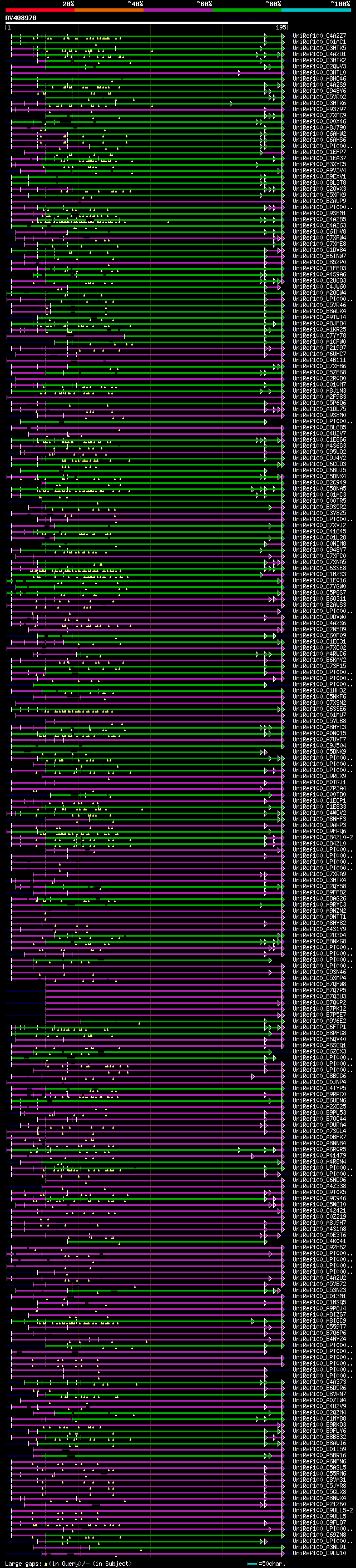Click the alignment bar for UniRef100_Q4A2Z7
The image size is (356, 1568).
[x=148, y=36]
